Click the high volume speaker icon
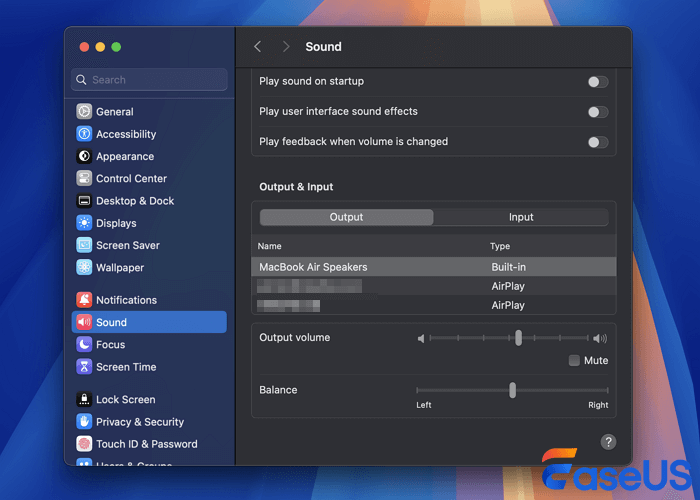The width and height of the screenshot is (700, 500). [600, 339]
